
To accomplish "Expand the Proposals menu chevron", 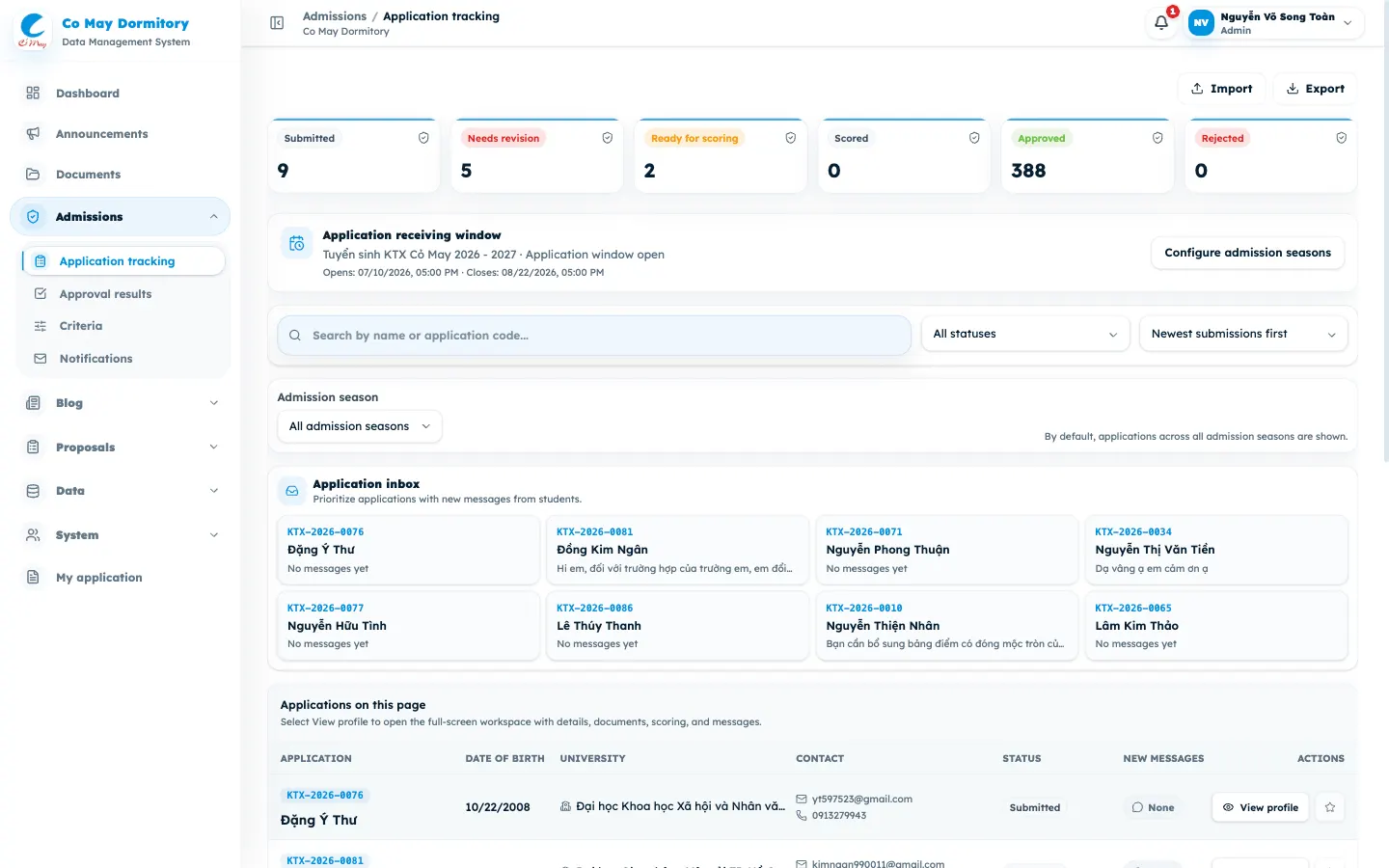I will coord(214,448).
